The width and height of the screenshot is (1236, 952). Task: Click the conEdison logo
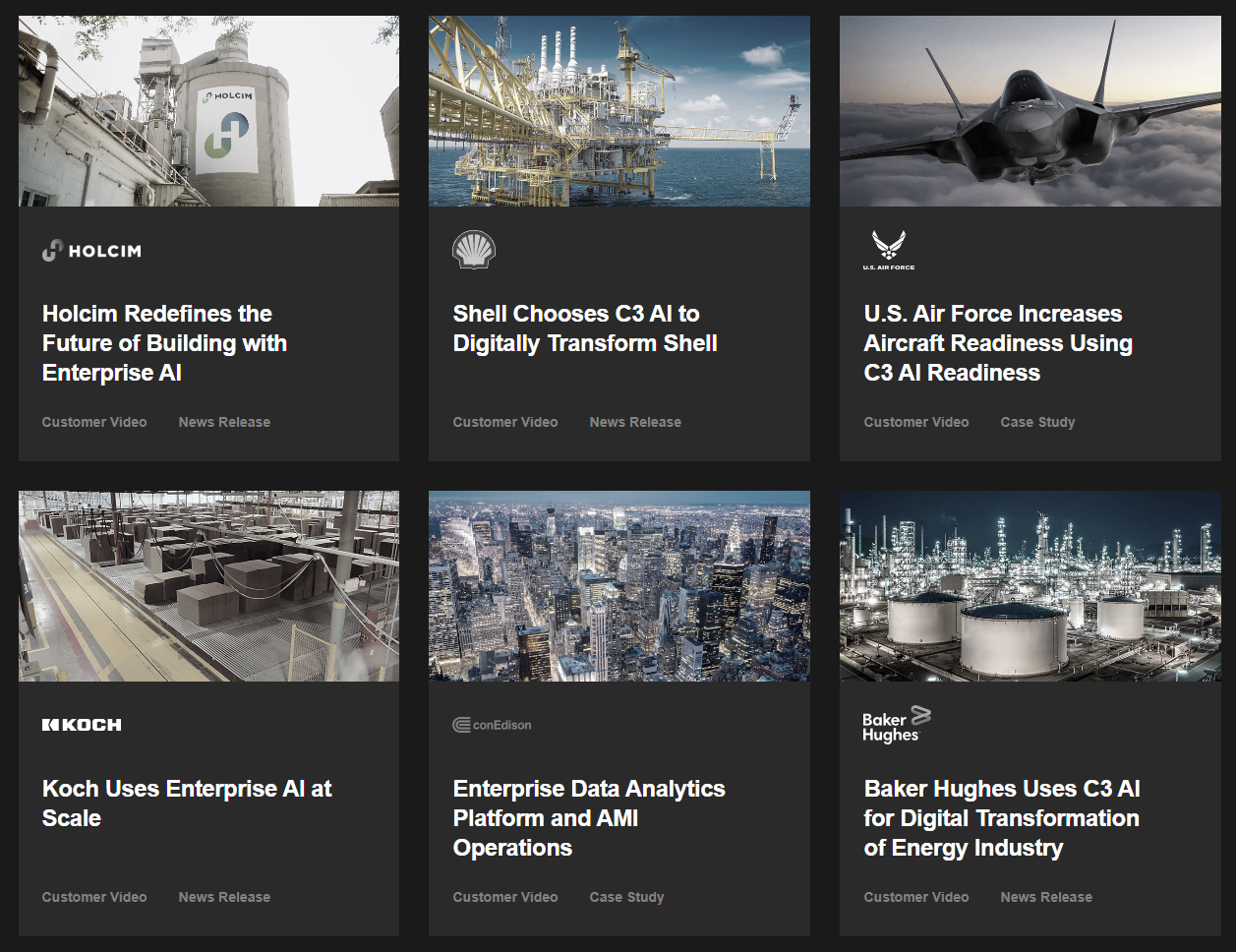pos(492,725)
